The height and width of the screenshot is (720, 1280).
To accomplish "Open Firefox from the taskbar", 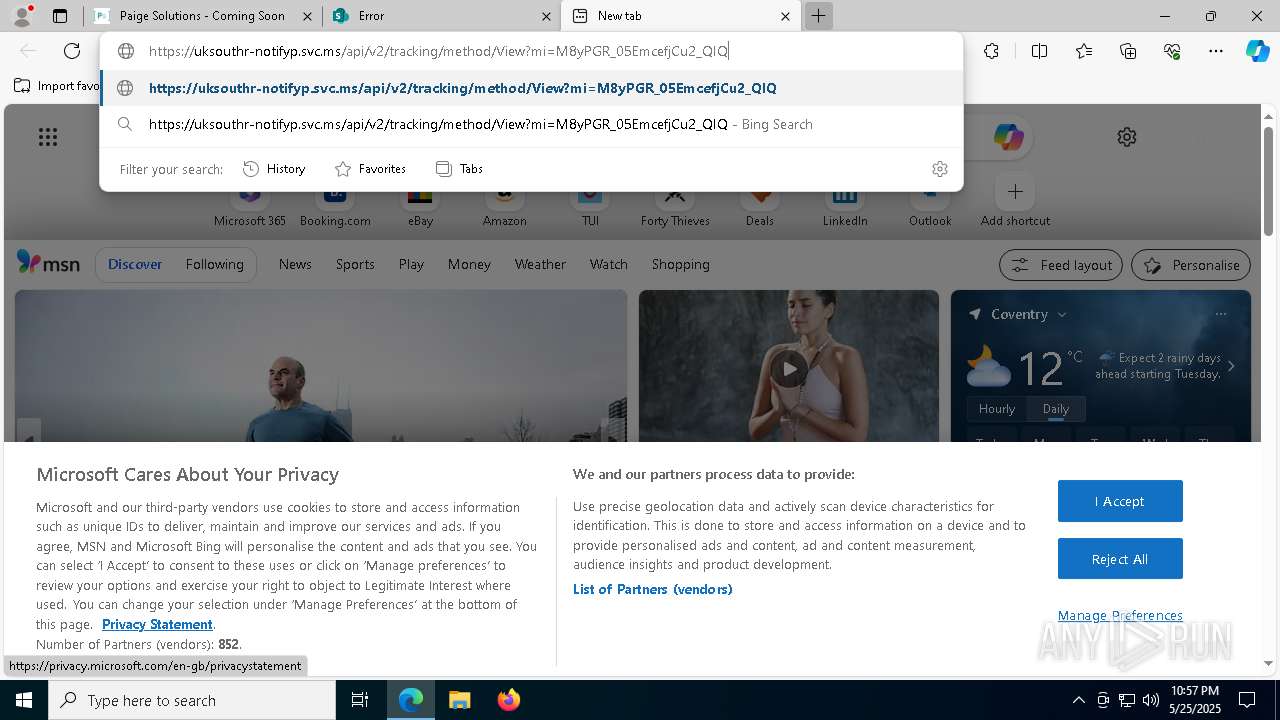I will click(508, 700).
